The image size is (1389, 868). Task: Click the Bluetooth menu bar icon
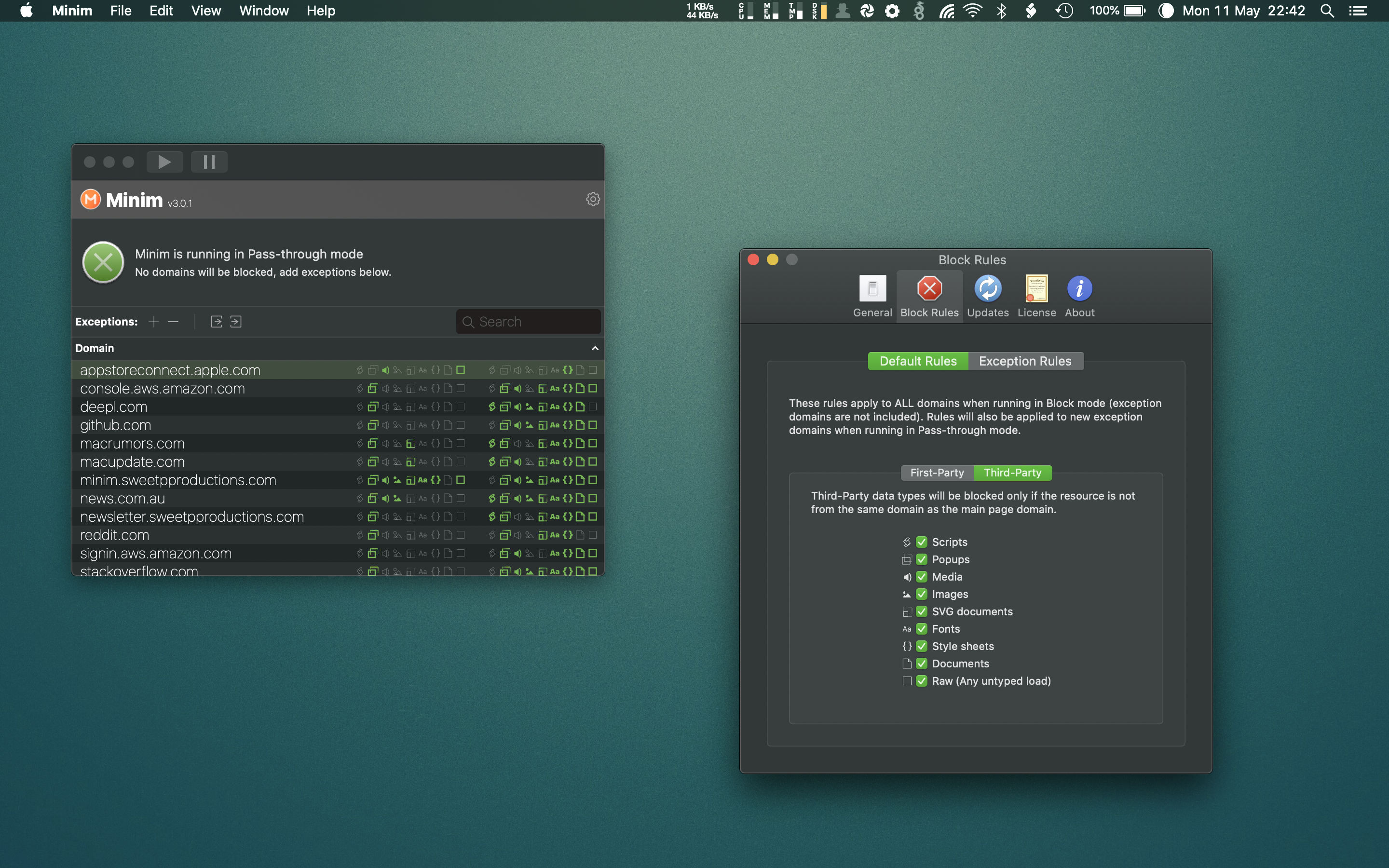[x=1002, y=10]
